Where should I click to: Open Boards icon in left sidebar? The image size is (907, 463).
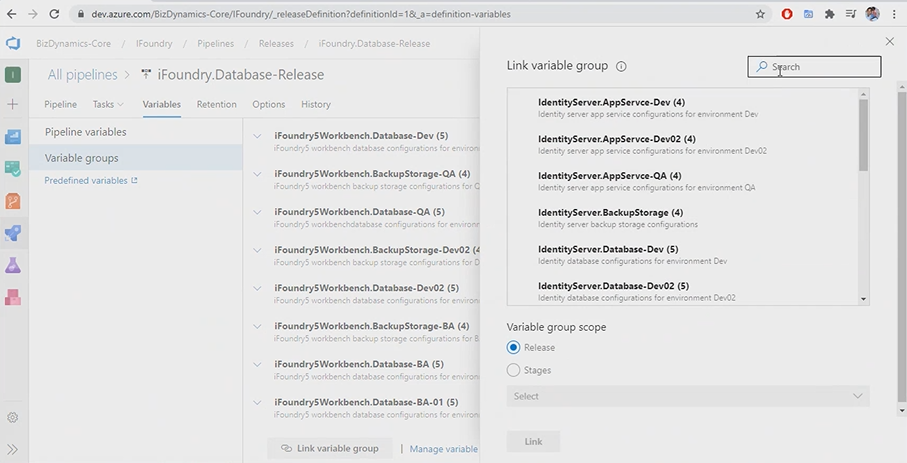click(x=13, y=137)
